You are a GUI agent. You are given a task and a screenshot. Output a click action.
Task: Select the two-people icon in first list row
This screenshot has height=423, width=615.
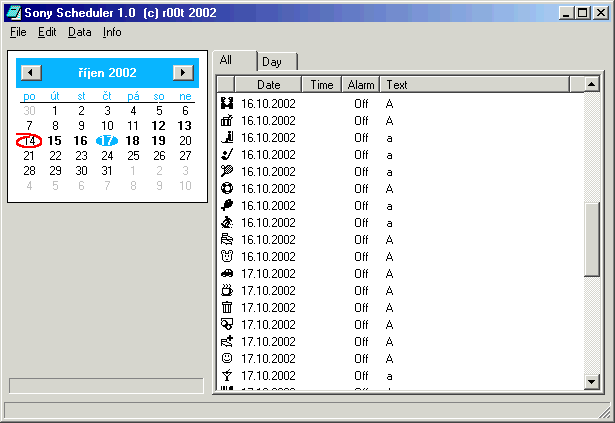tap(227, 104)
